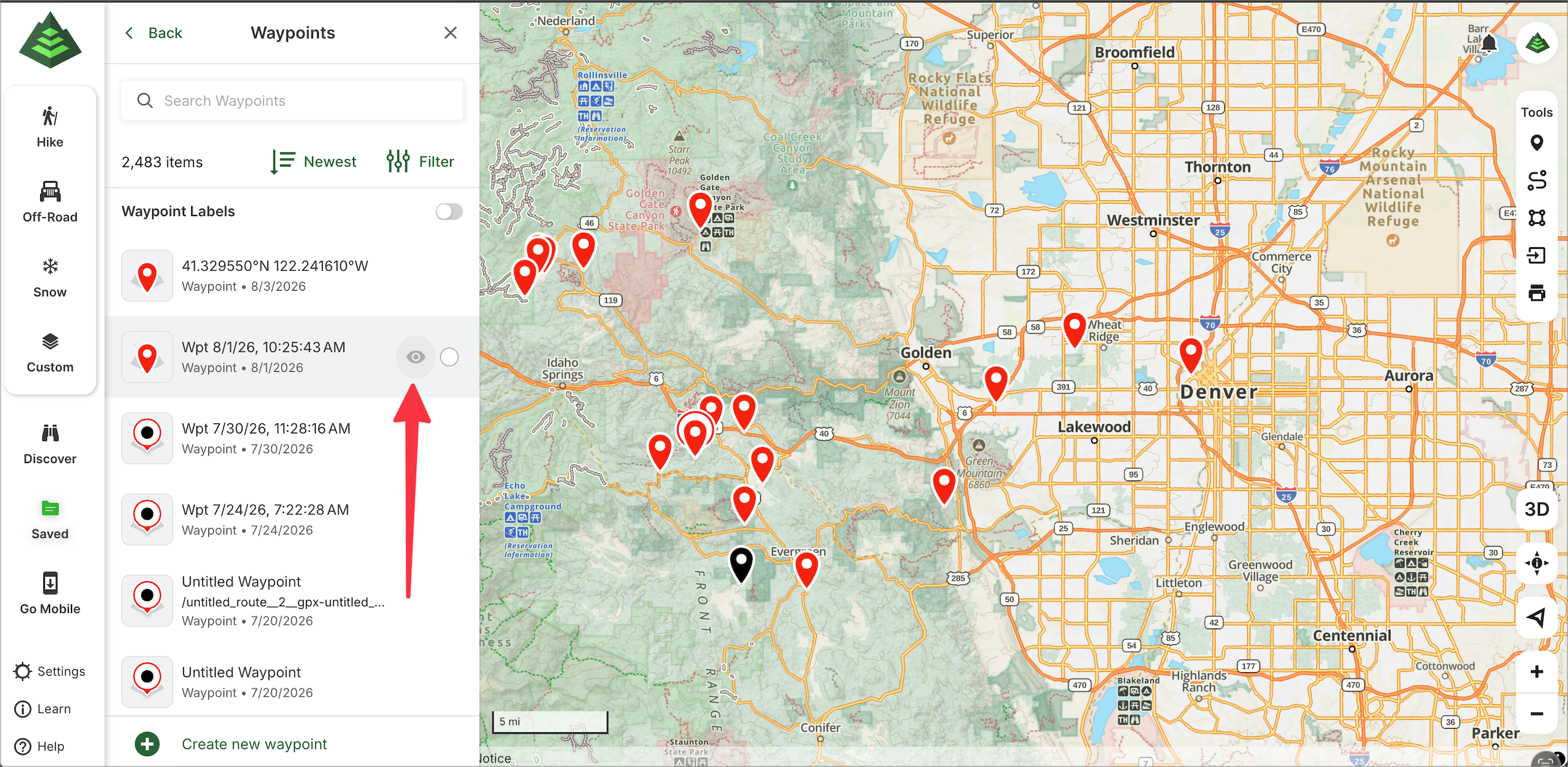This screenshot has height=767, width=1568.
Task: Open the Filter options
Action: (420, 162)
